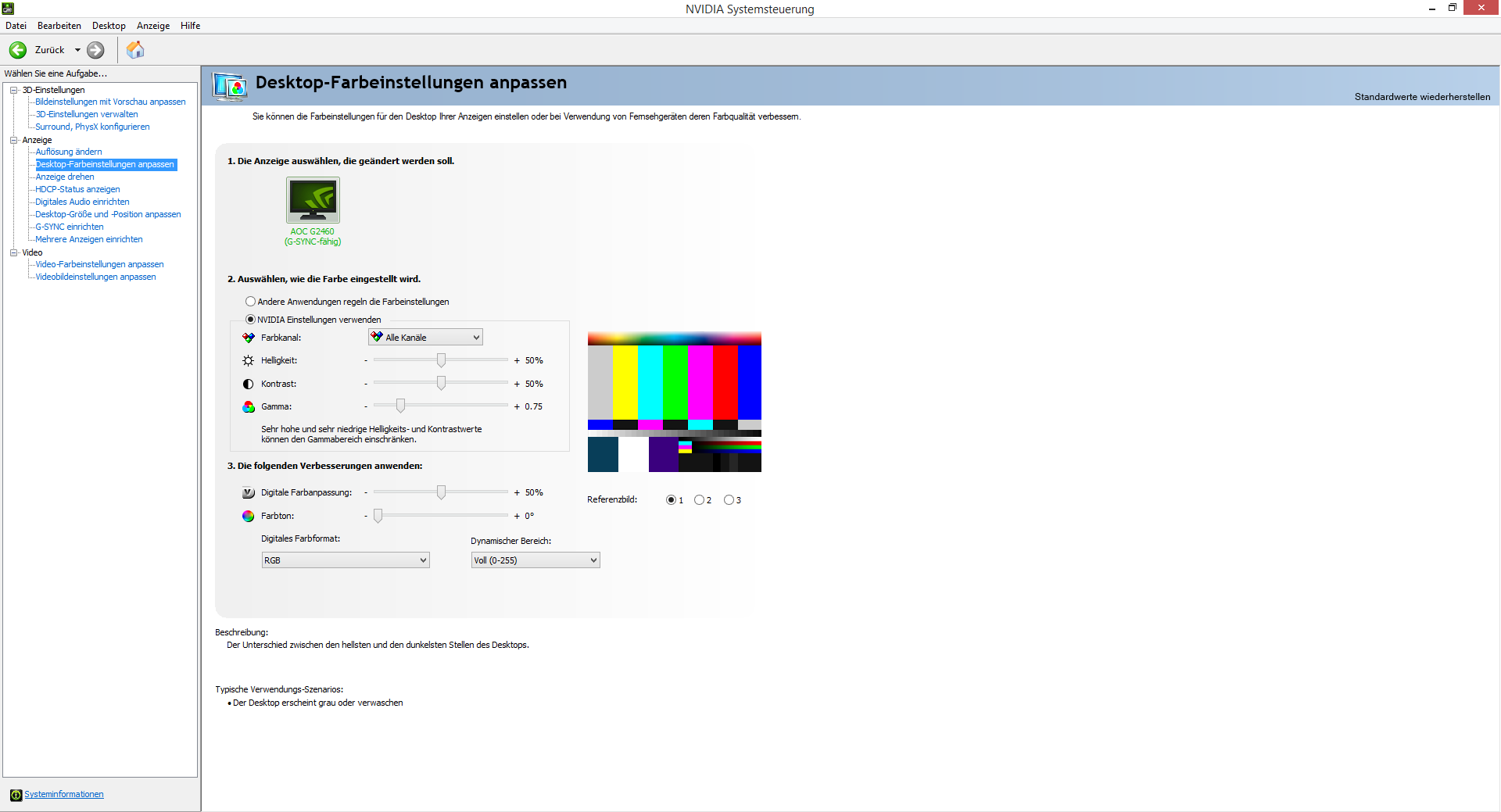Screen dimensions: 1501x812
Task: Select 'Andere Anwendungen regeln die Farbeinstellungen' radio
Action: coord(250,302)
